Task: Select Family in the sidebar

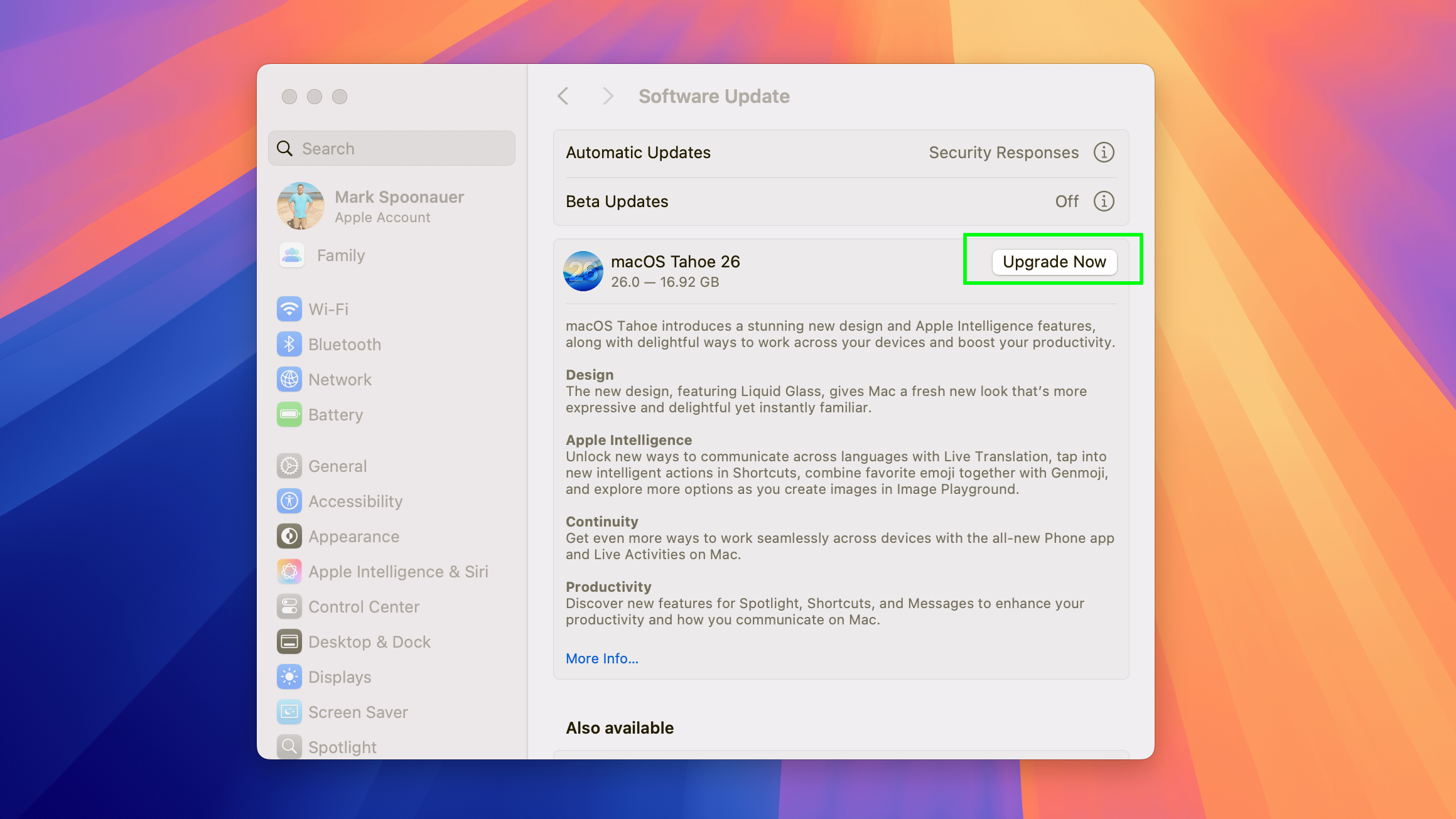Action: [340, 255]
